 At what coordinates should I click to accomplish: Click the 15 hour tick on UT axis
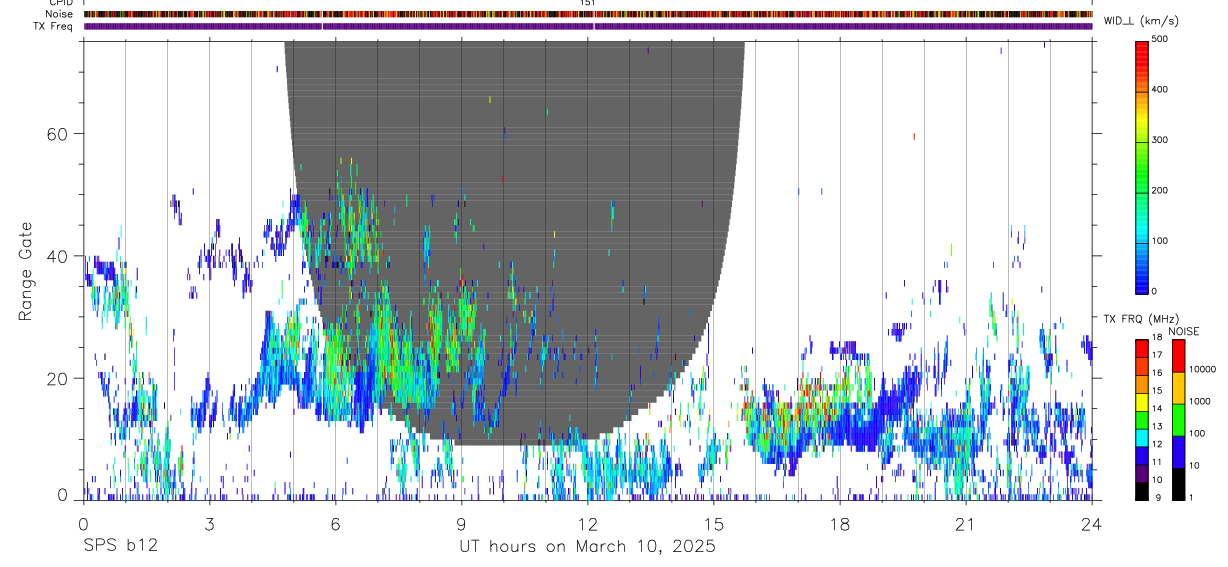[x=714, y=523]
